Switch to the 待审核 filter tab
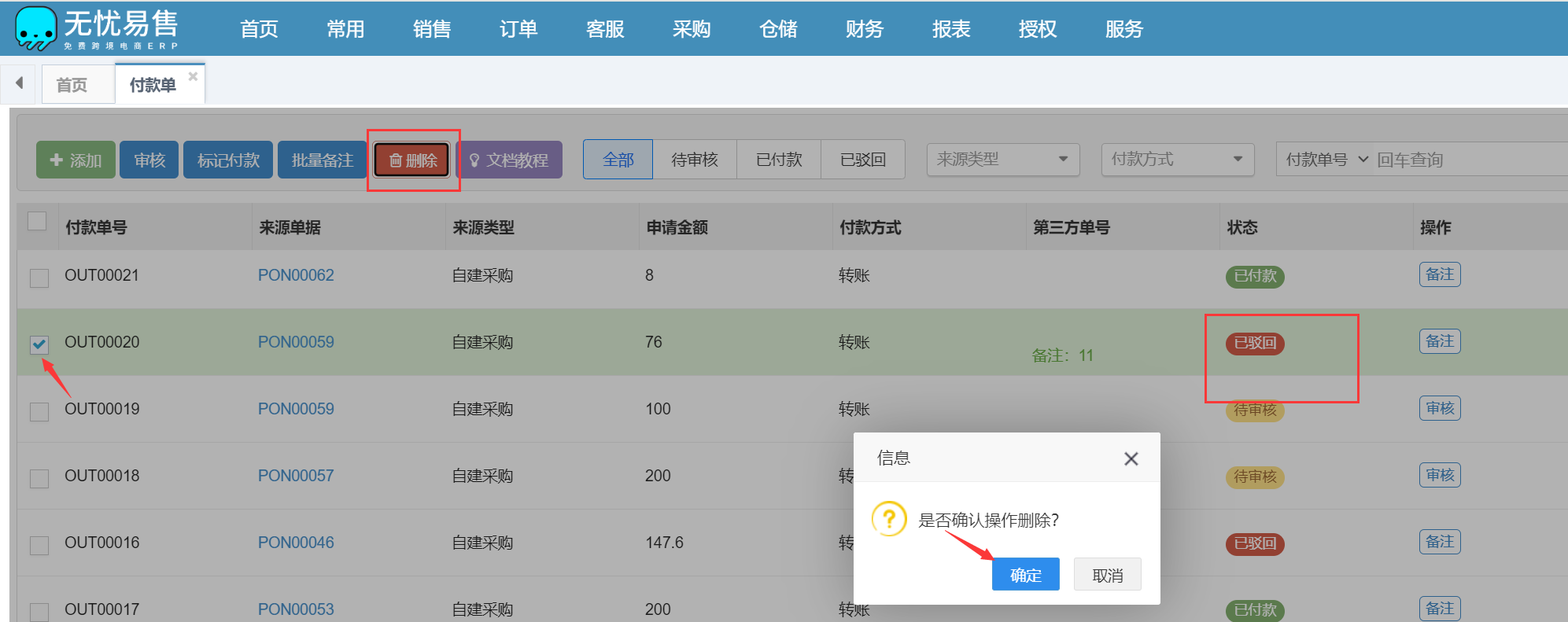 694,160
